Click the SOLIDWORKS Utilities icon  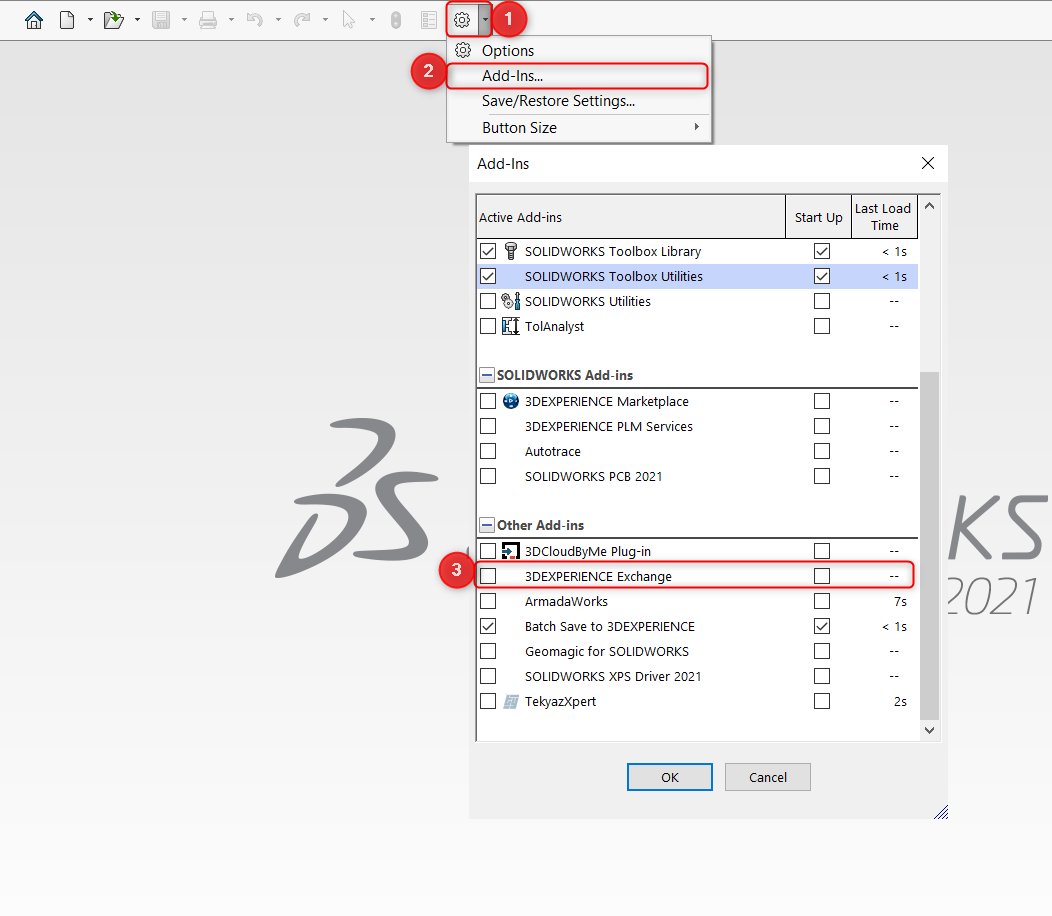(x=511, y=301)
